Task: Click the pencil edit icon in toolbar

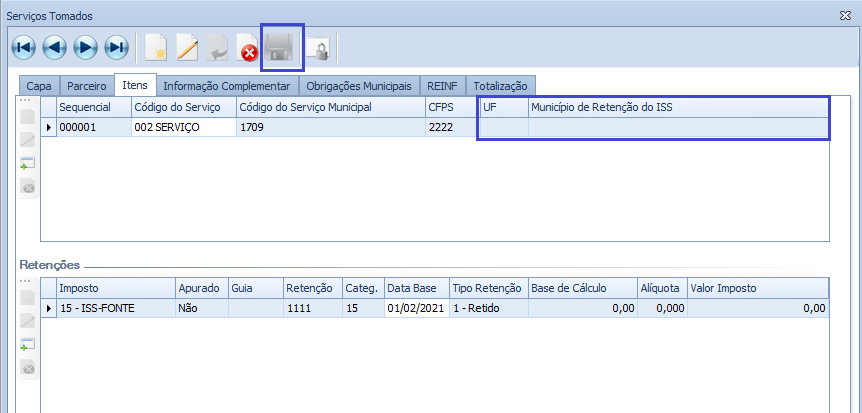Action: tap(187, 47)
